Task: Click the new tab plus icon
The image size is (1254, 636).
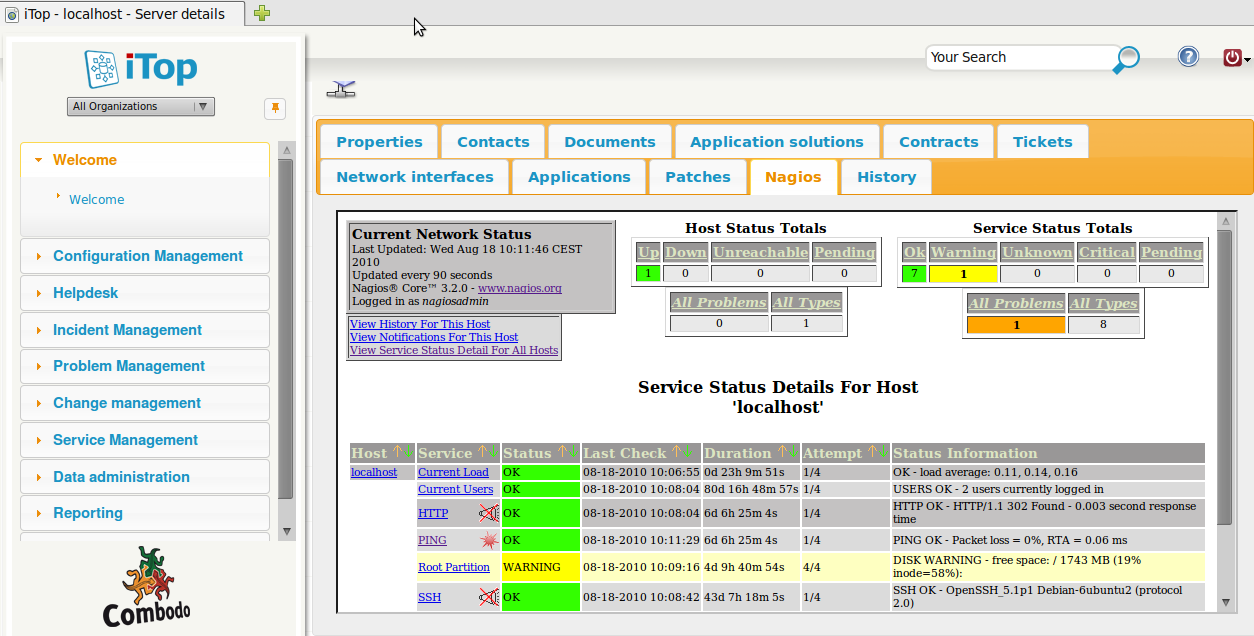Action: tap(262, 13)
